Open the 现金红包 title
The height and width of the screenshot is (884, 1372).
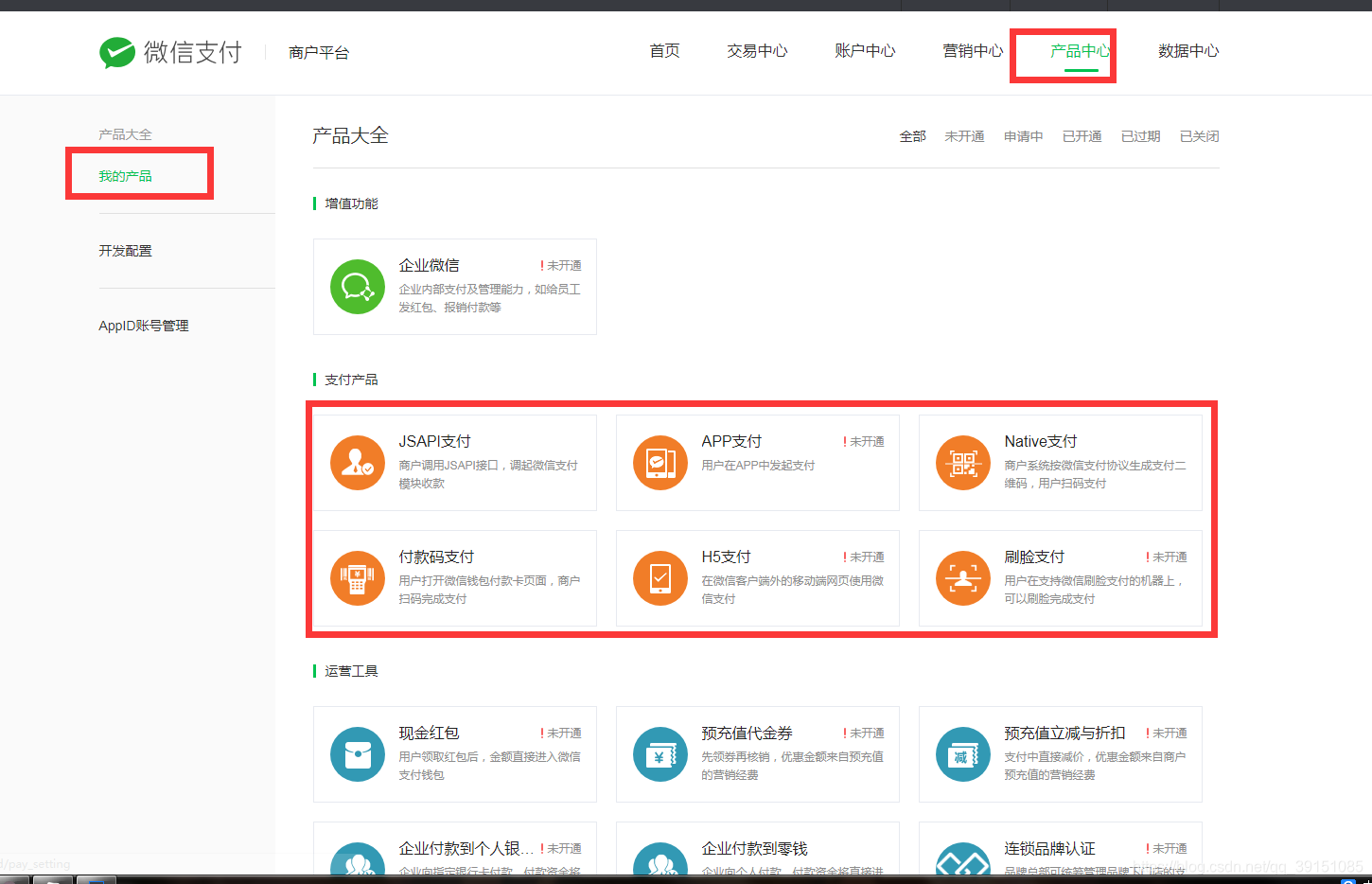pyautogui.click(x=429, y=733)
